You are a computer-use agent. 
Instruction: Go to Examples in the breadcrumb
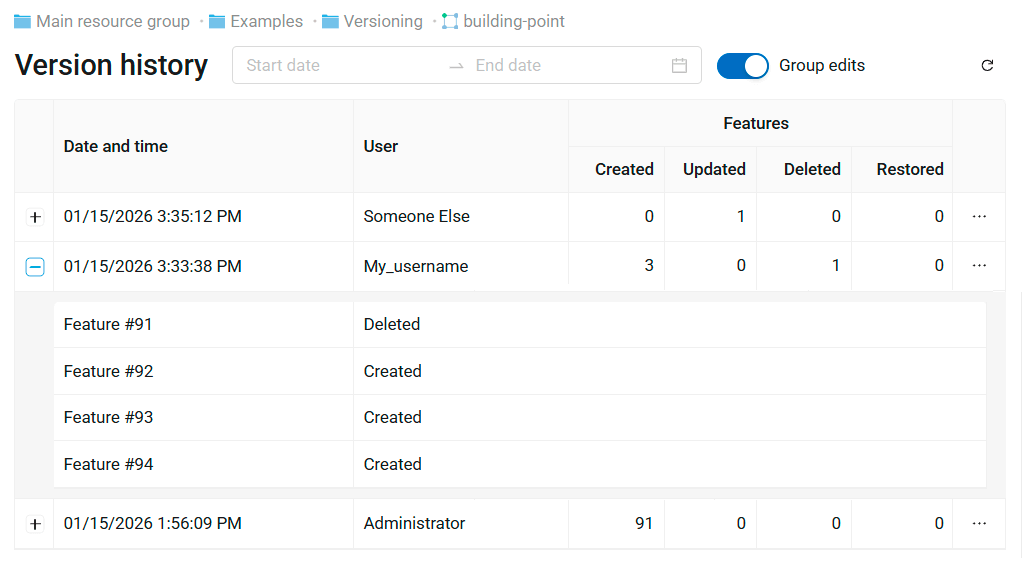tap(266, 21)
